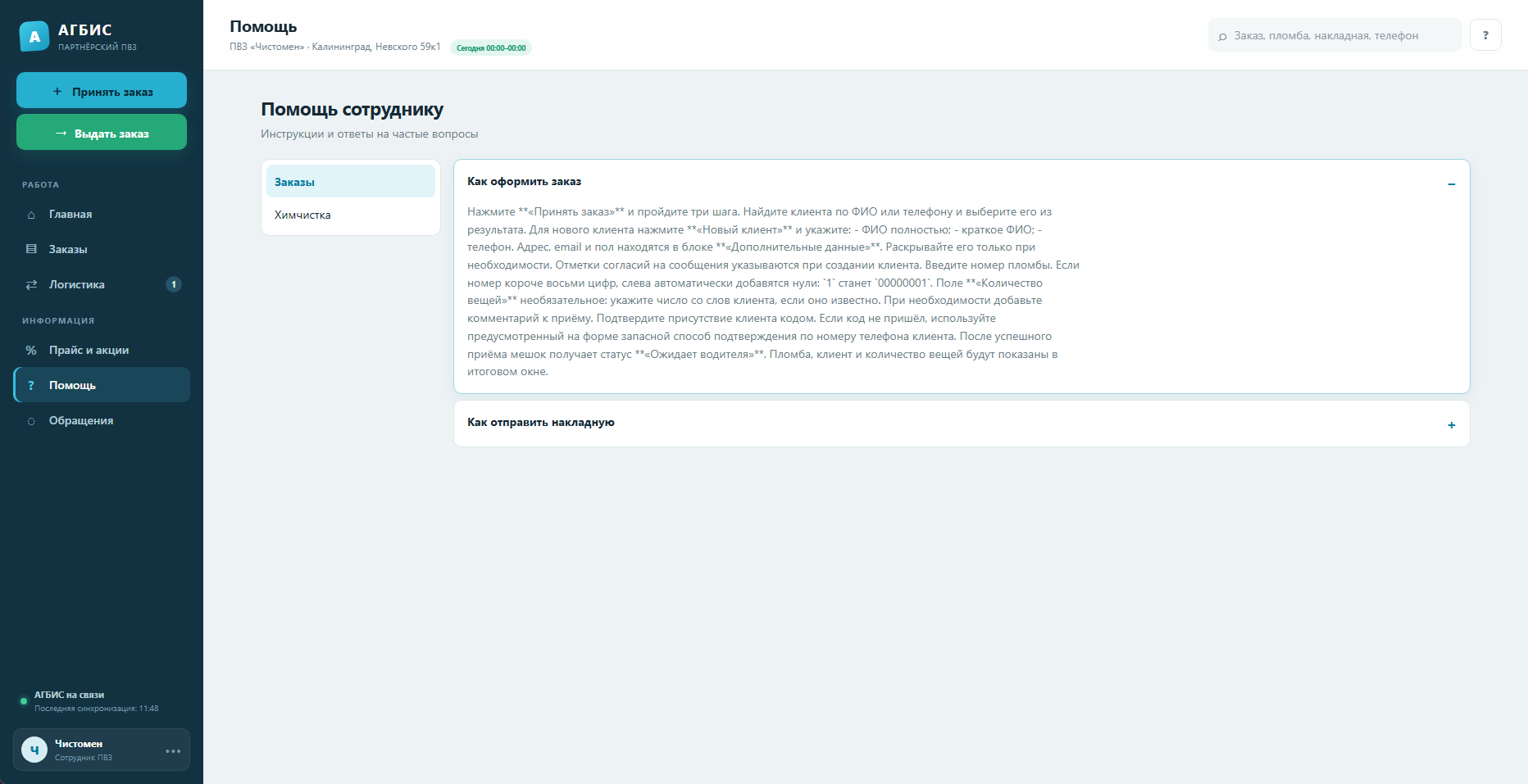
Task: Click the Главная home icon
Action: click(x=31, y=215)
